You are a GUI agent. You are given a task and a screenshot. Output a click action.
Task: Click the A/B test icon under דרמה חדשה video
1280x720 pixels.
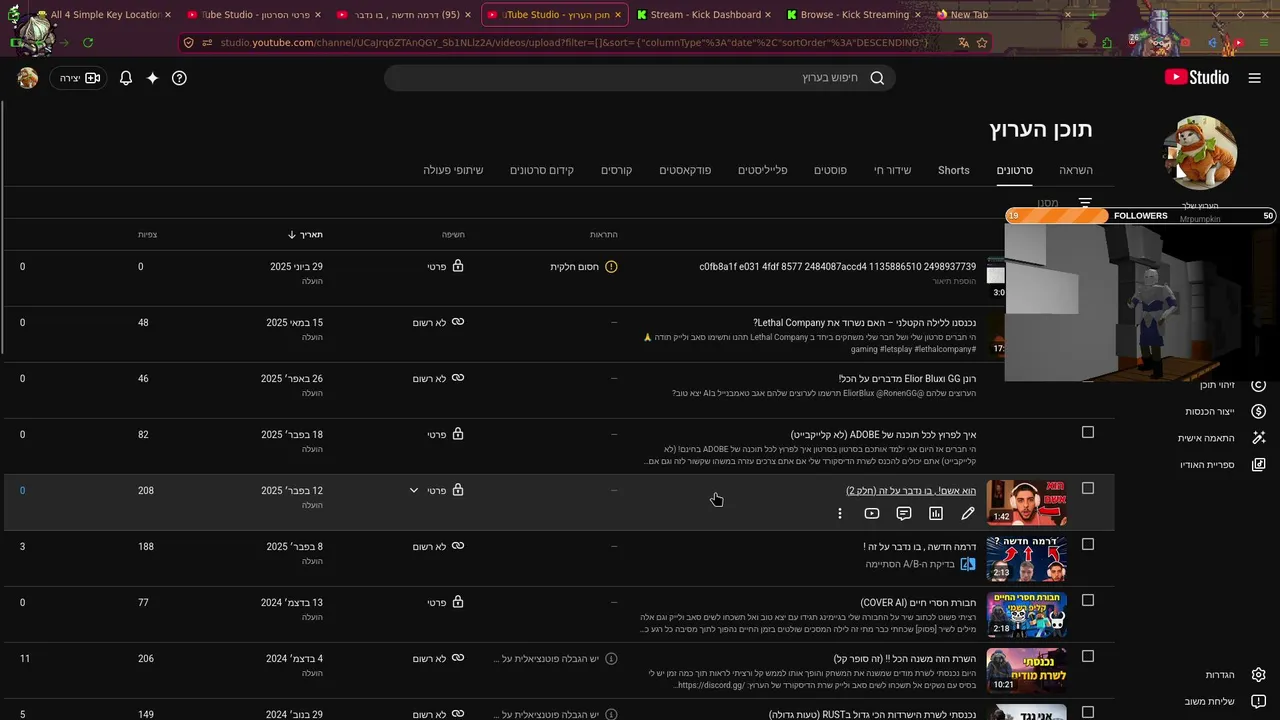(968, 564)
